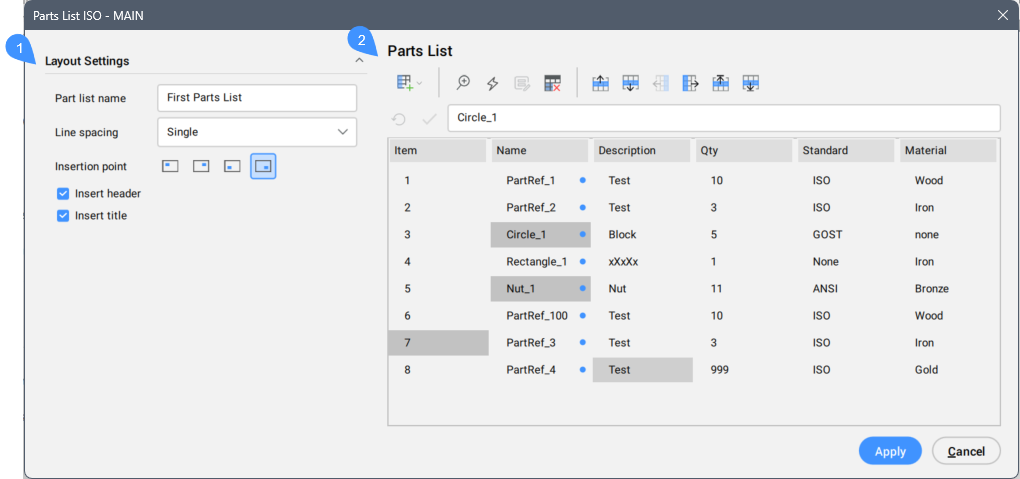Open the add column table dropdown
1020x479 pixels.
409,84
